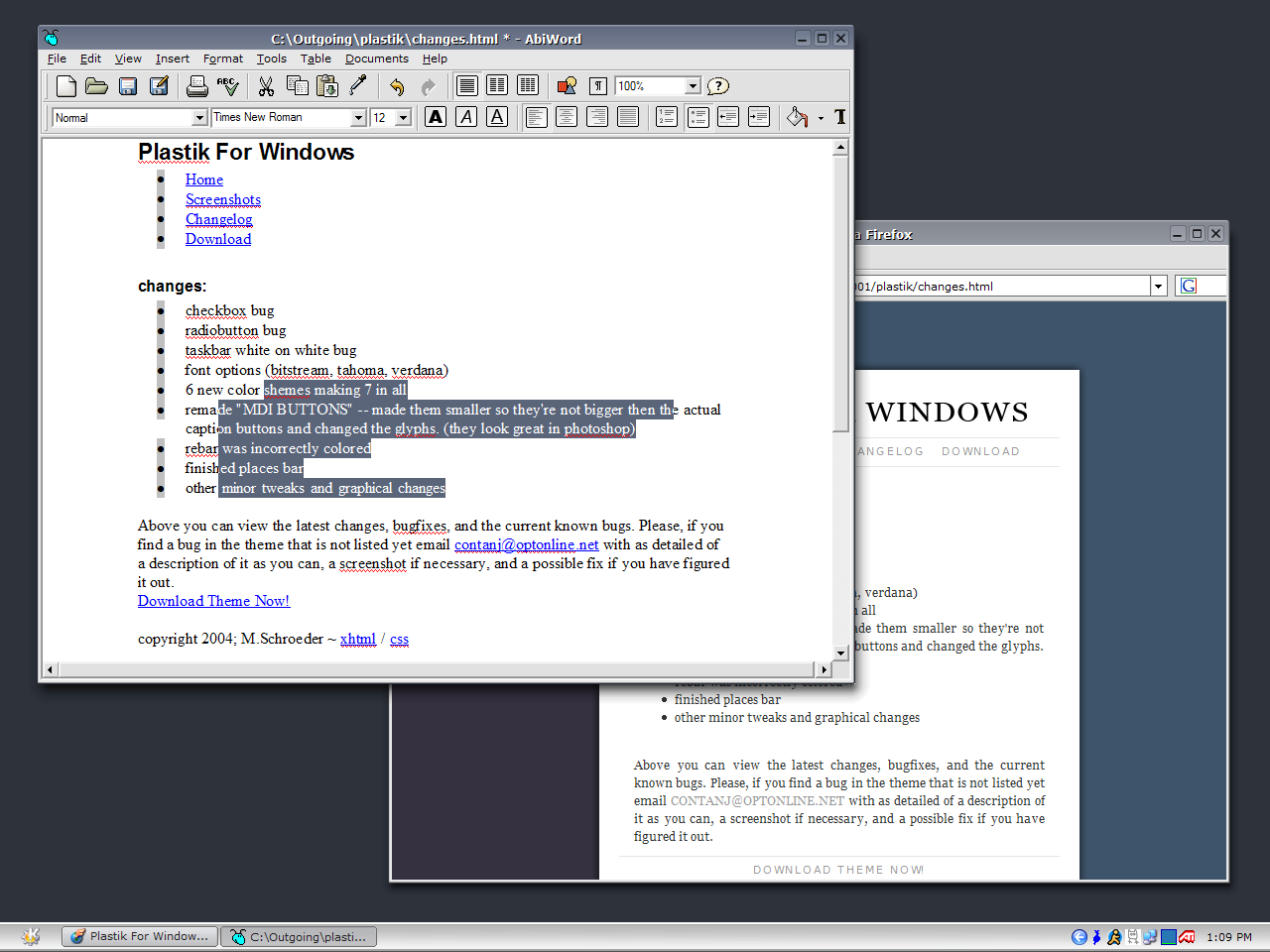Toggle bold formatting
1270x952 pixels.
pyautogui.click(x=436, y=117)
